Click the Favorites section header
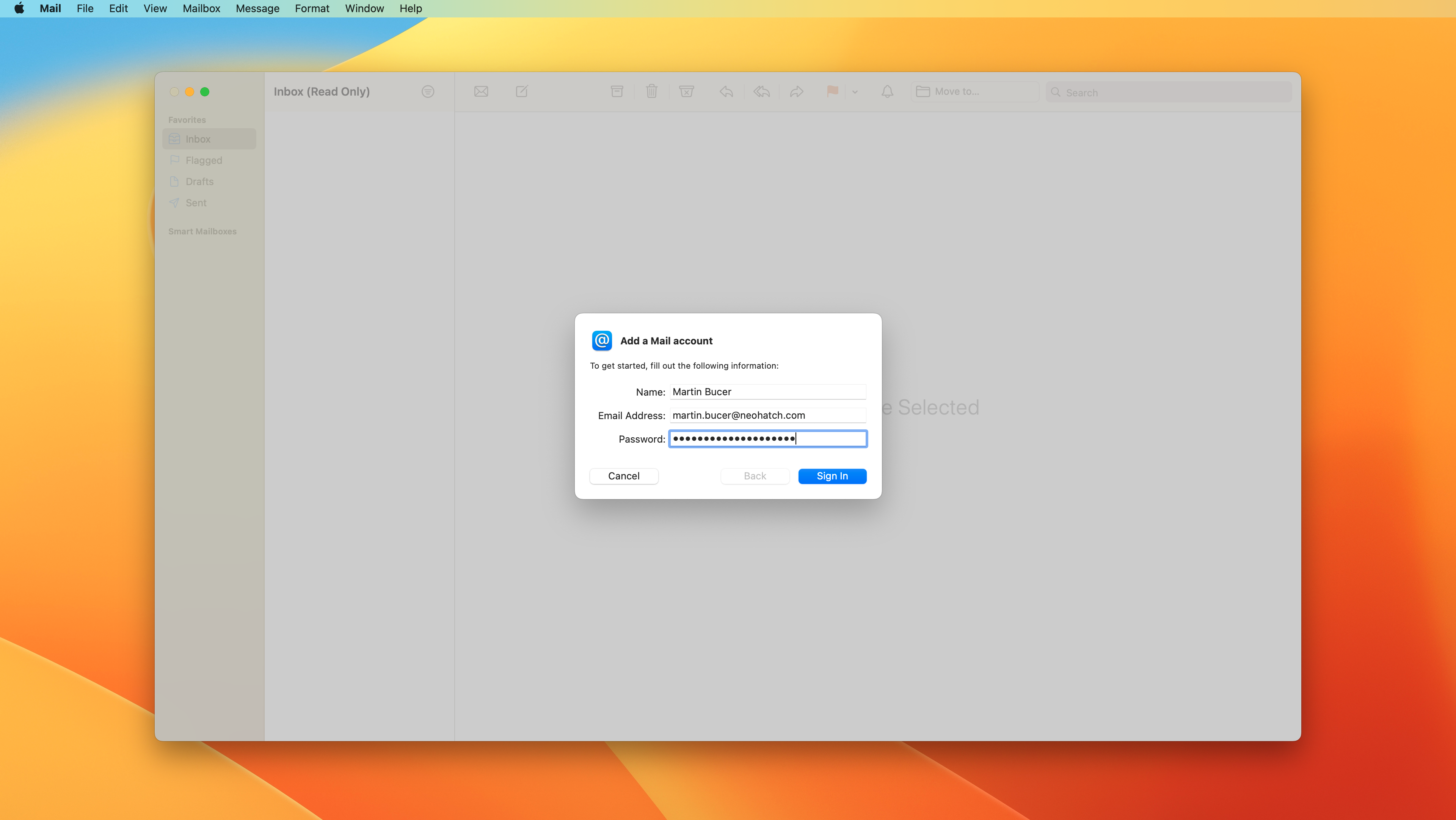1456x820 pixels. click(187, 120)
